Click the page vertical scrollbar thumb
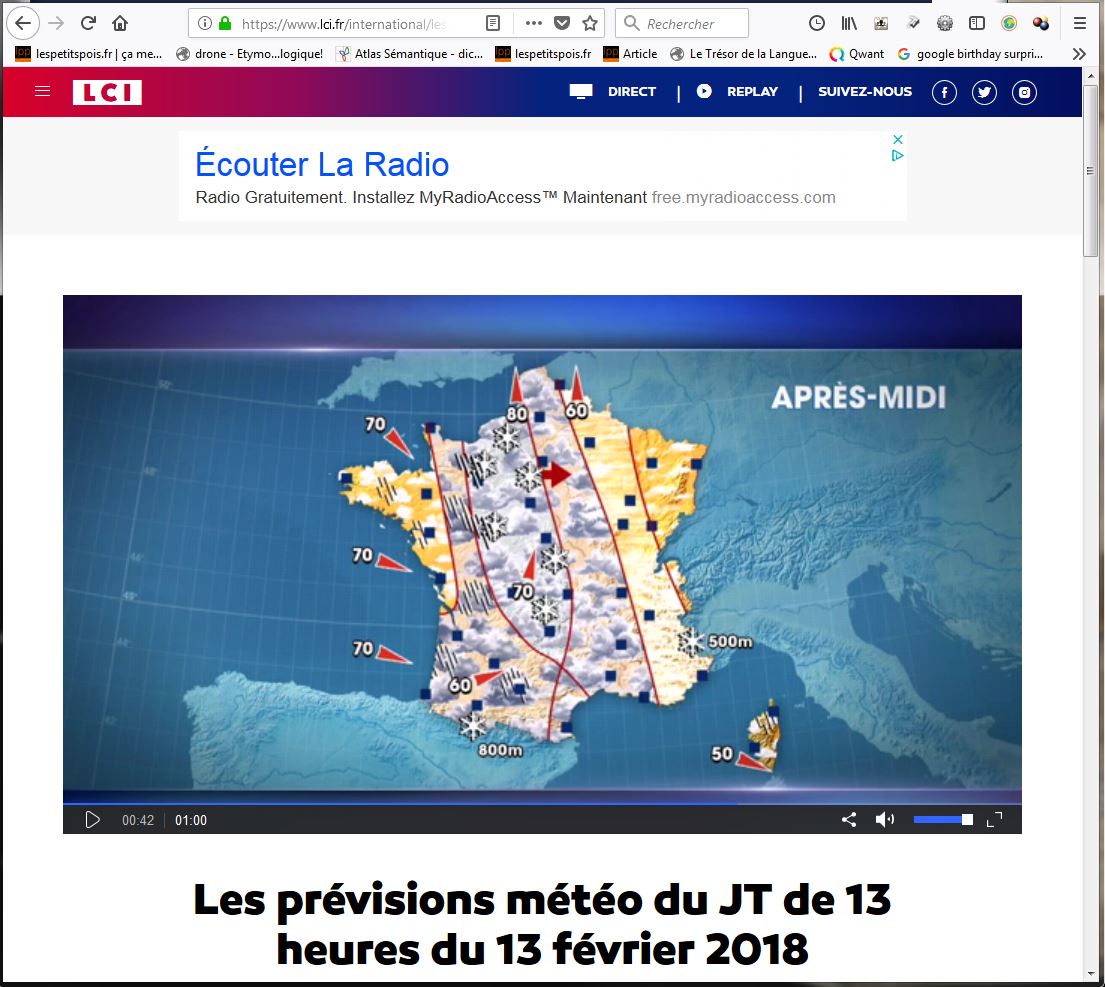 (x=1090, y=171)
